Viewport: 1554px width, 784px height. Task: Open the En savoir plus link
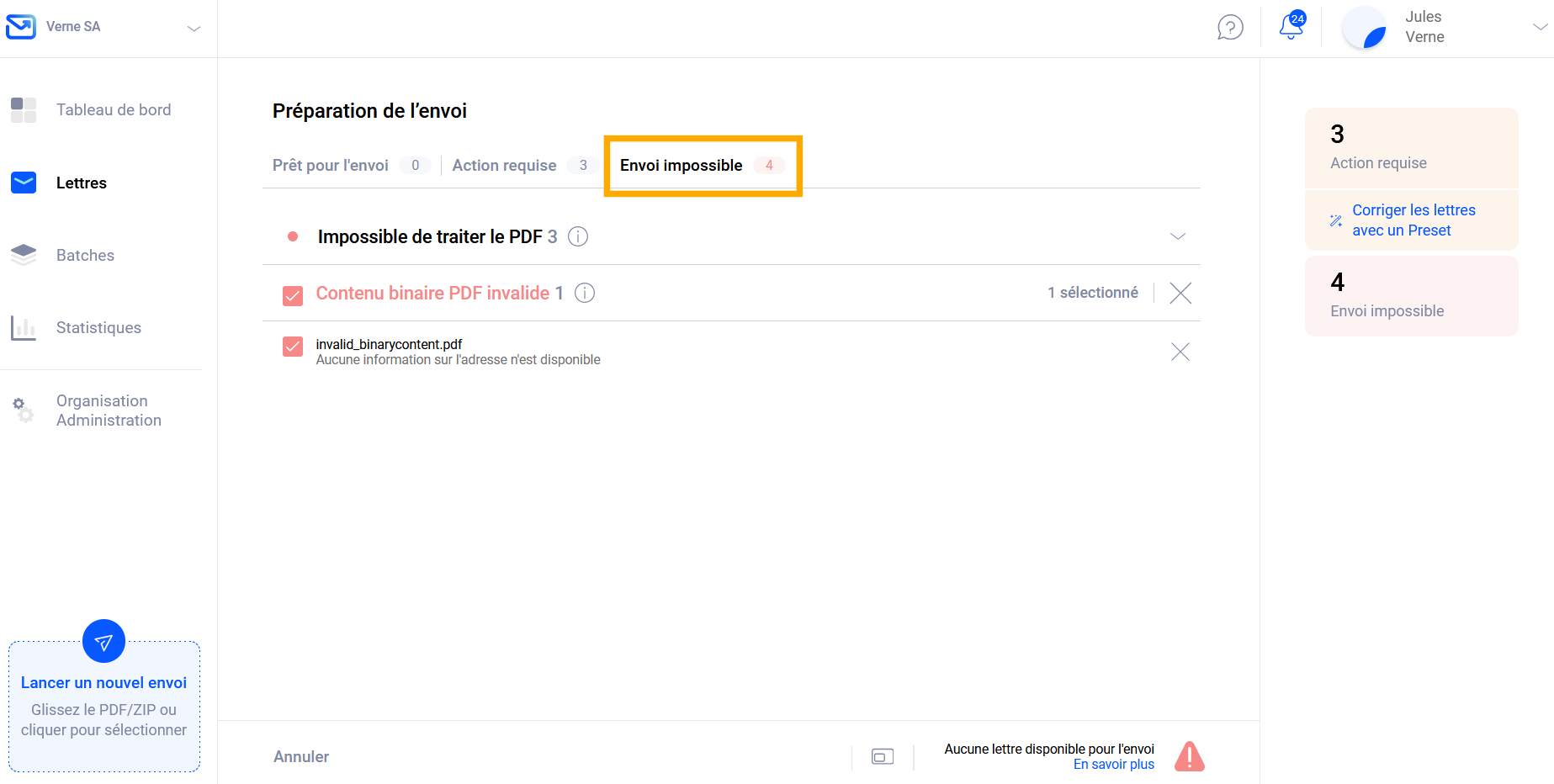click(x=1113, y=765)
